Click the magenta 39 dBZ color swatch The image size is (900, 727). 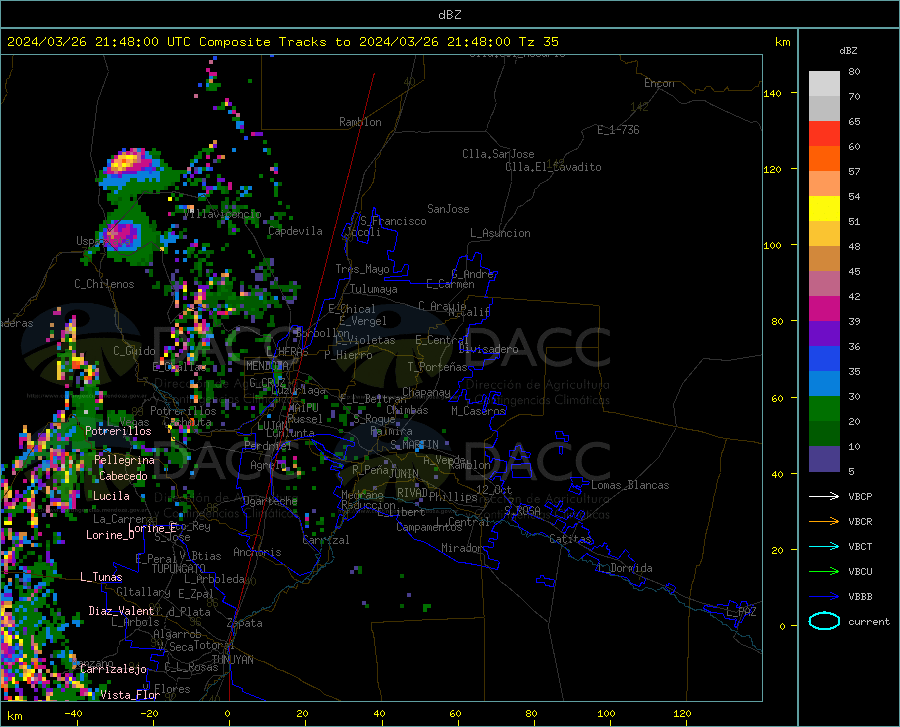tap(824, 309)
